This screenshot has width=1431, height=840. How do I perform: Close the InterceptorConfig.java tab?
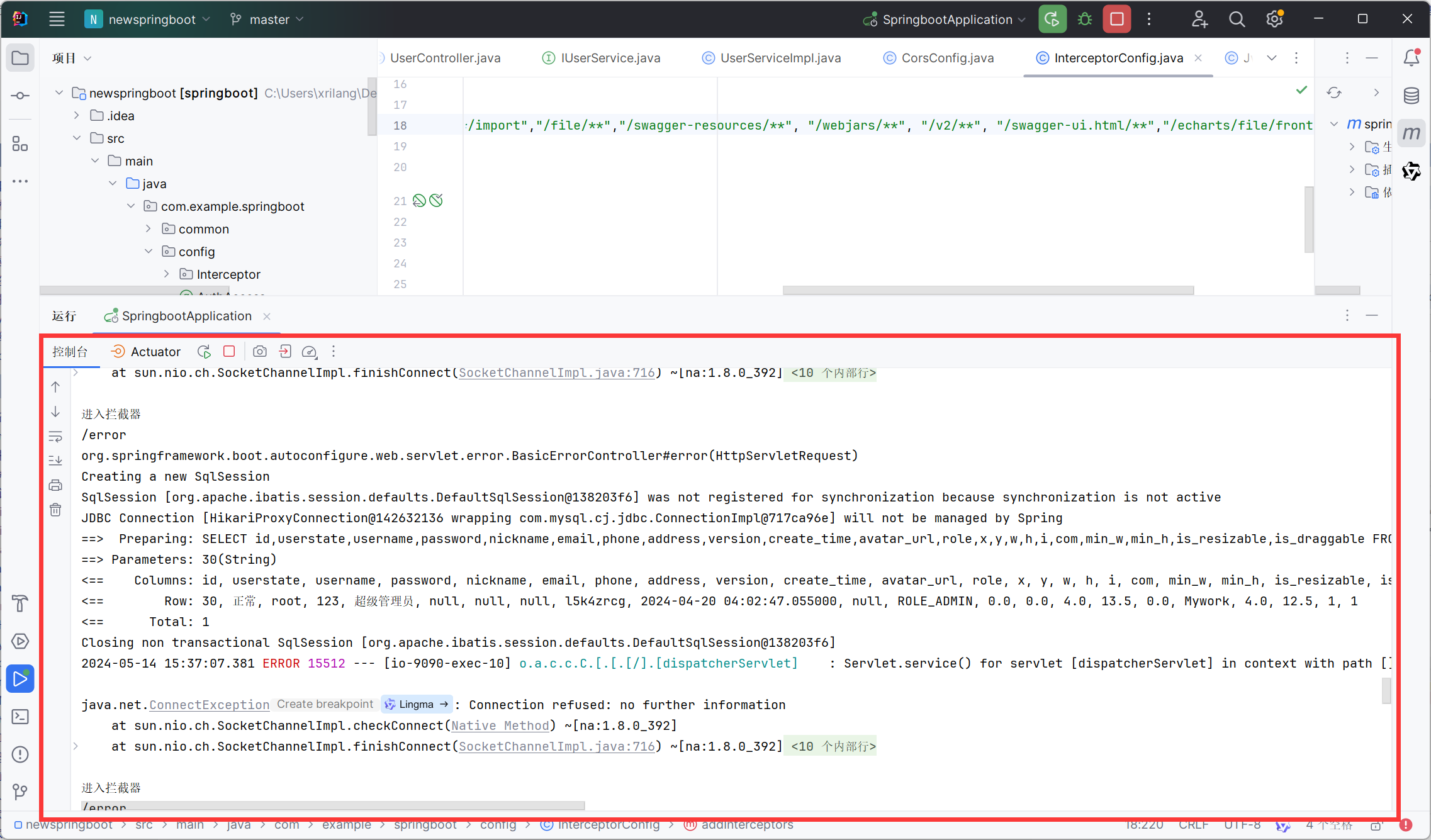[1198, 58]
